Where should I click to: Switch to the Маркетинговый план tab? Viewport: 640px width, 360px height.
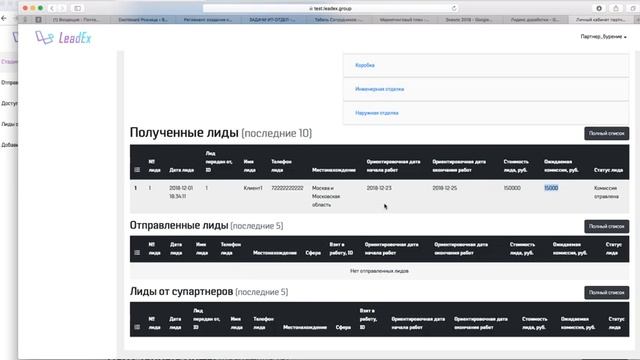[403, 19]
